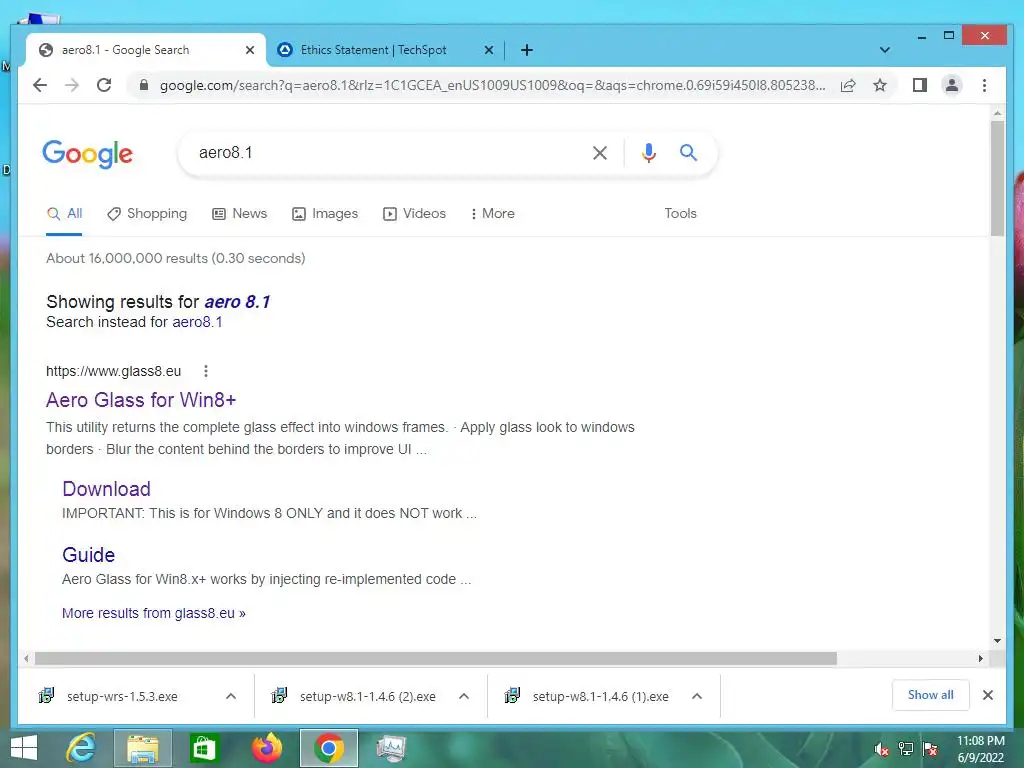Open the Guide sublink
The image size is (1024, 768).
click(89, 554)
